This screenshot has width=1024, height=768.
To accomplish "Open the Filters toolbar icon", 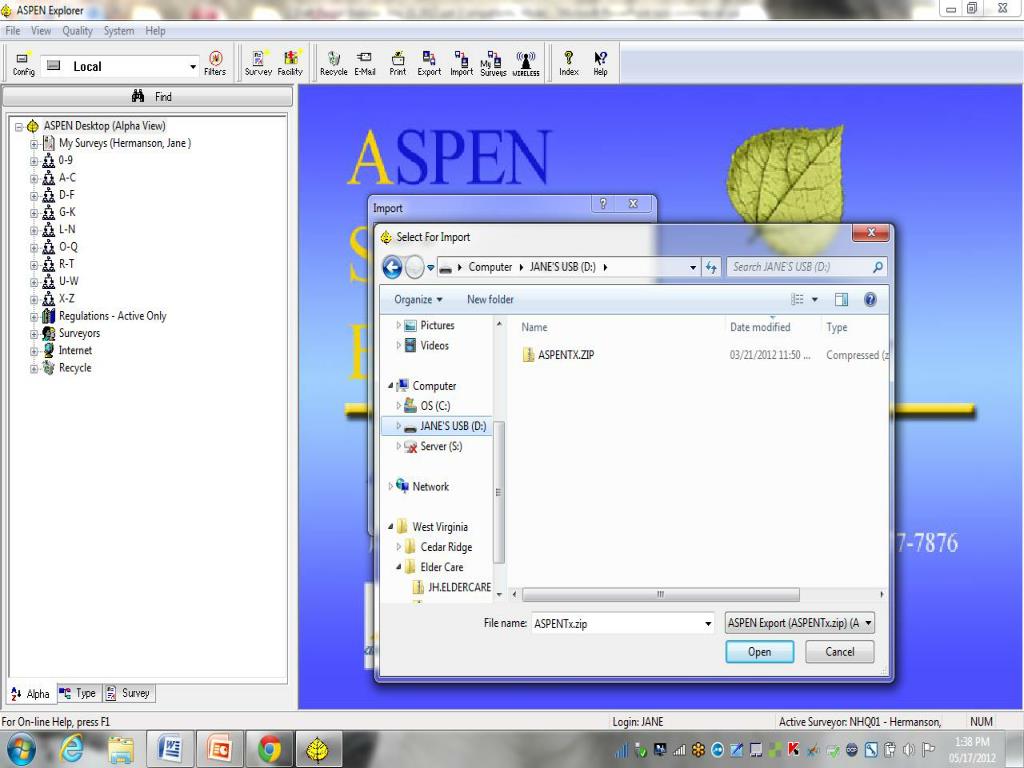I will 215,63.
